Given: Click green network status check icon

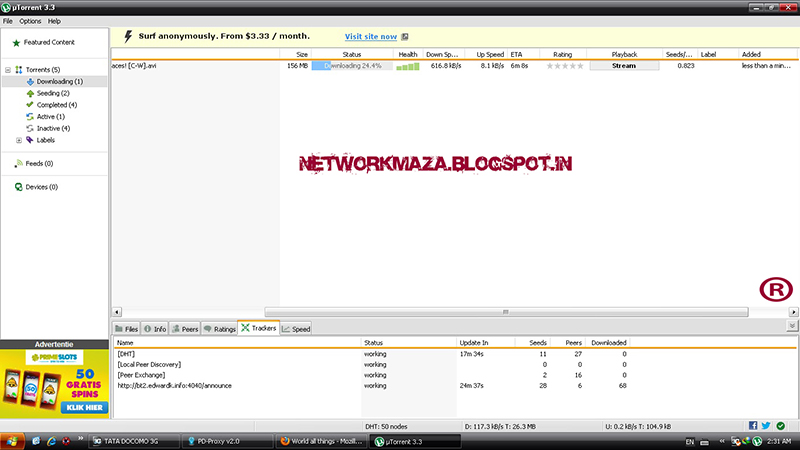Looking at the screenshot, I should 781,426.
